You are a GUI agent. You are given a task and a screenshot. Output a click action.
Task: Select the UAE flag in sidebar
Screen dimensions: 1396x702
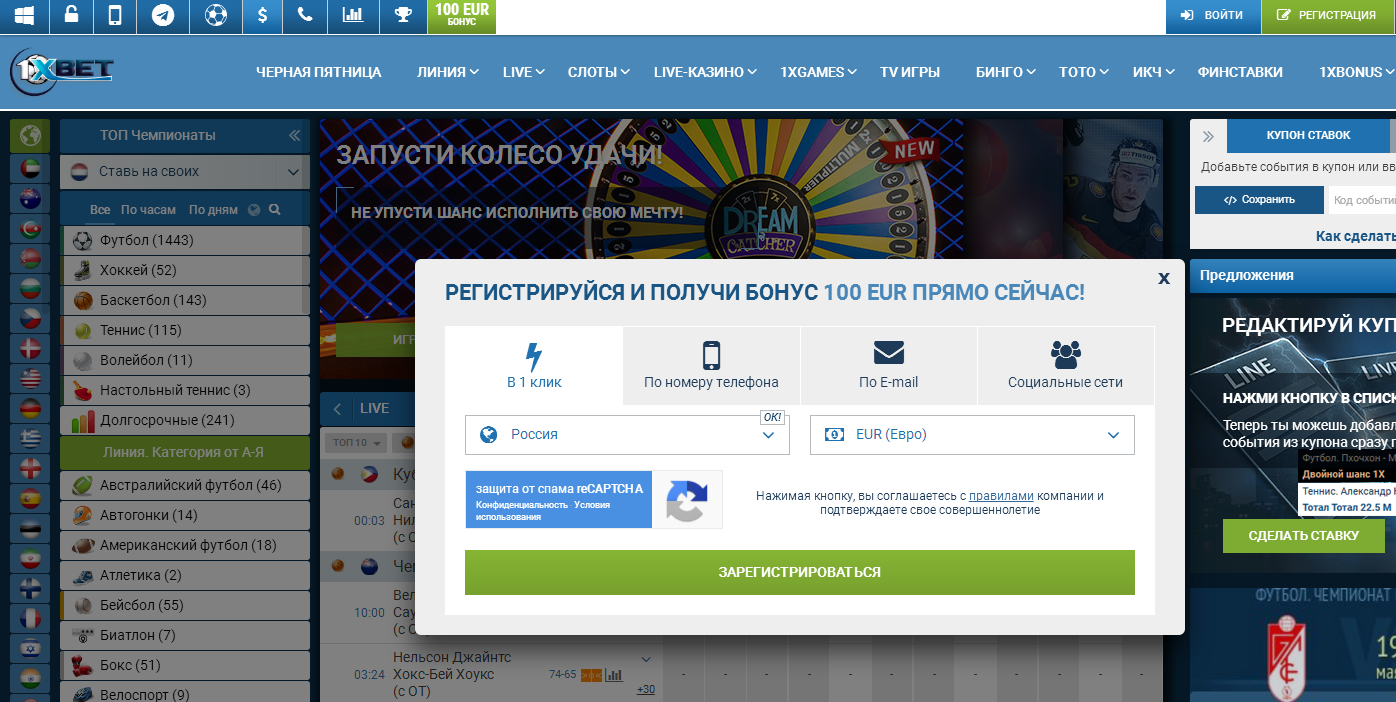[x=30, y=169]
